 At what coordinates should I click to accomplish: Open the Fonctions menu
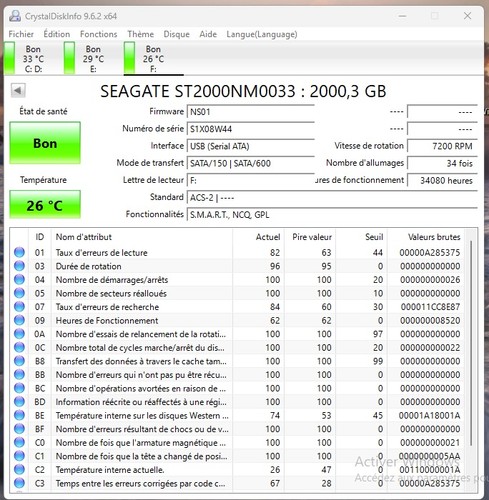pos(98,34)
